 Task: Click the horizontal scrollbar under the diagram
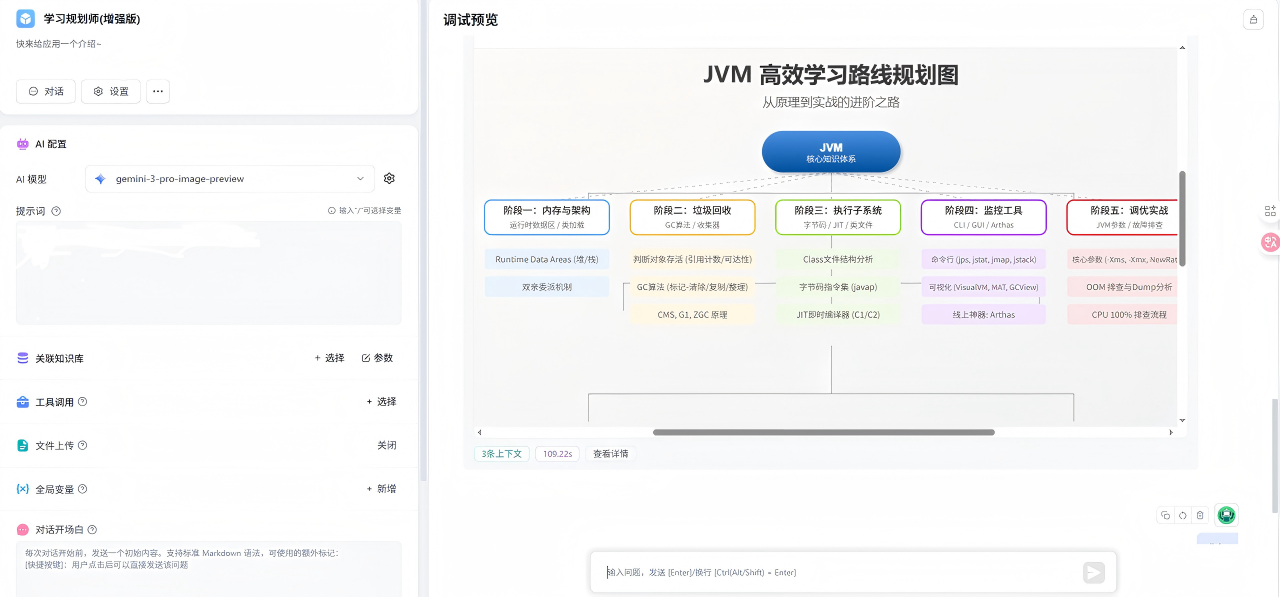tap(823, 432)
